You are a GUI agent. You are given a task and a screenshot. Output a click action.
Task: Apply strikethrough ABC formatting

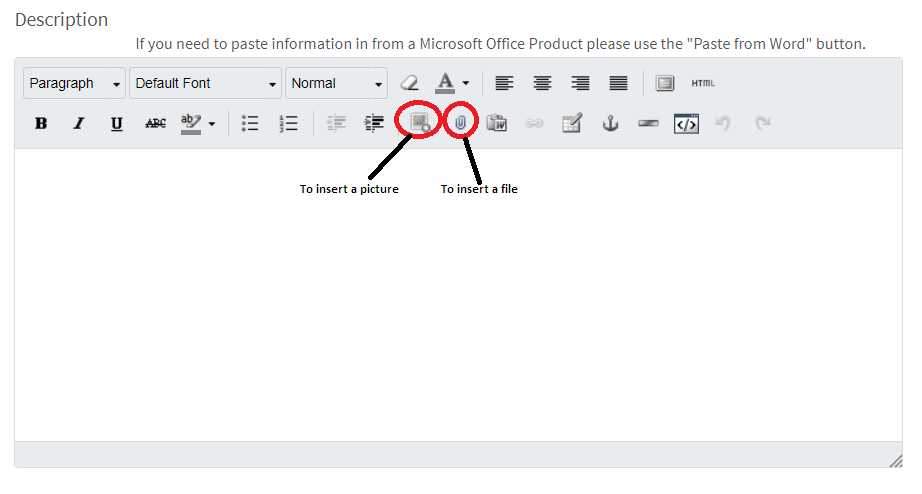(155, 124)
